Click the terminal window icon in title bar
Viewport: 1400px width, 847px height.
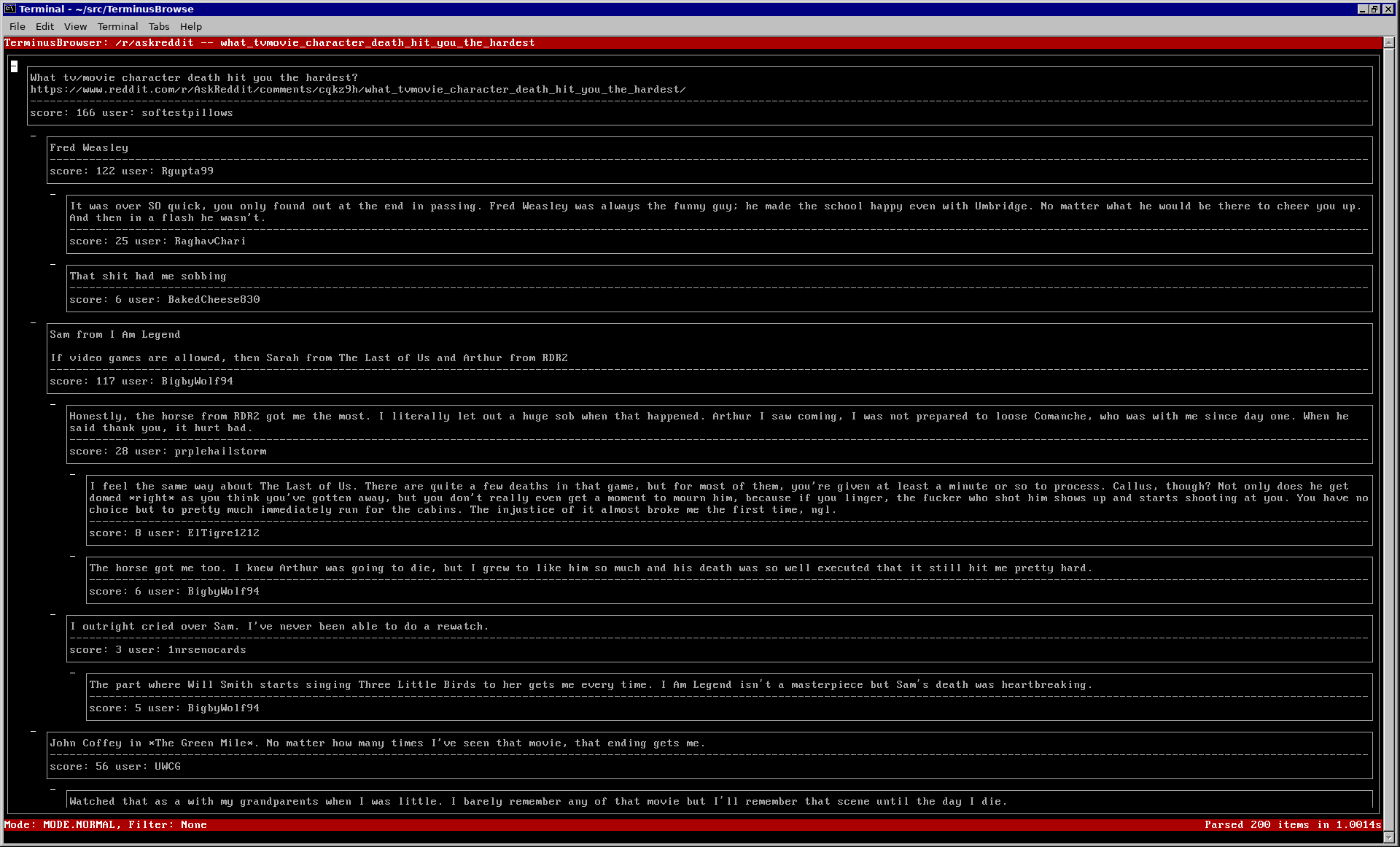click(x=9, y=9)
